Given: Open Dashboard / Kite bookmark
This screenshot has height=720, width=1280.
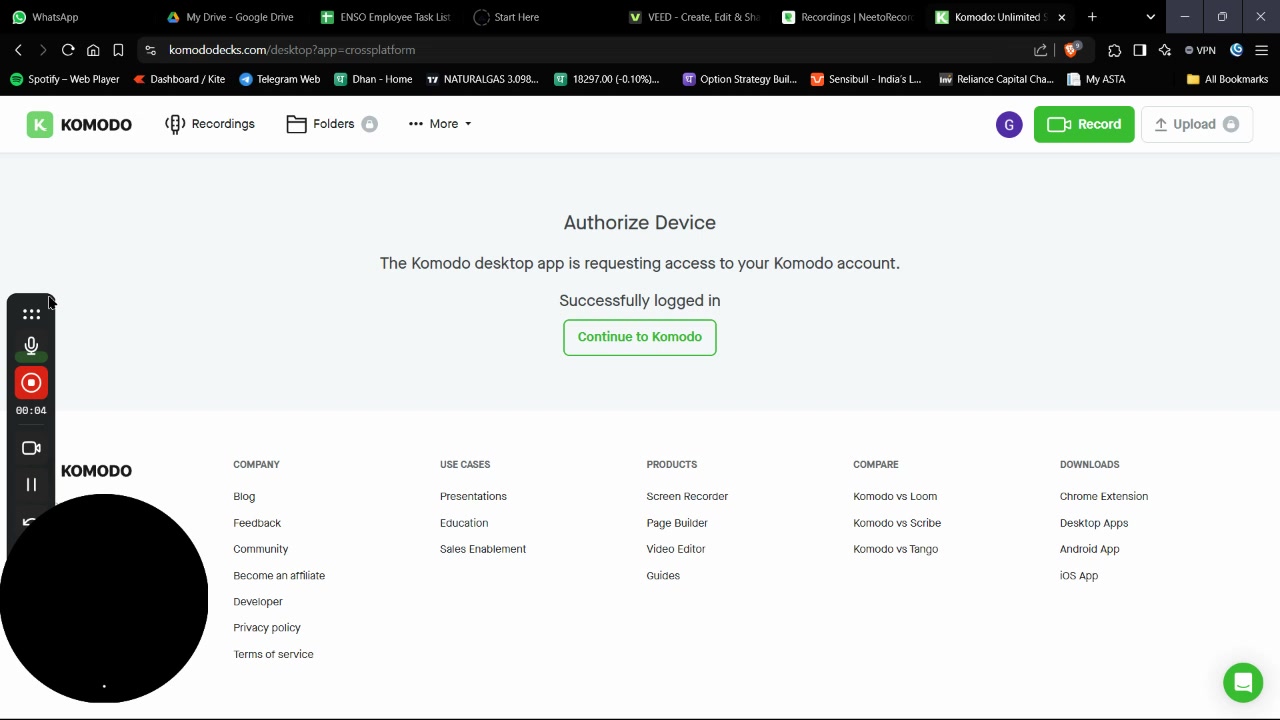Looking at the screenshot, I should click(x=179, y=79).
